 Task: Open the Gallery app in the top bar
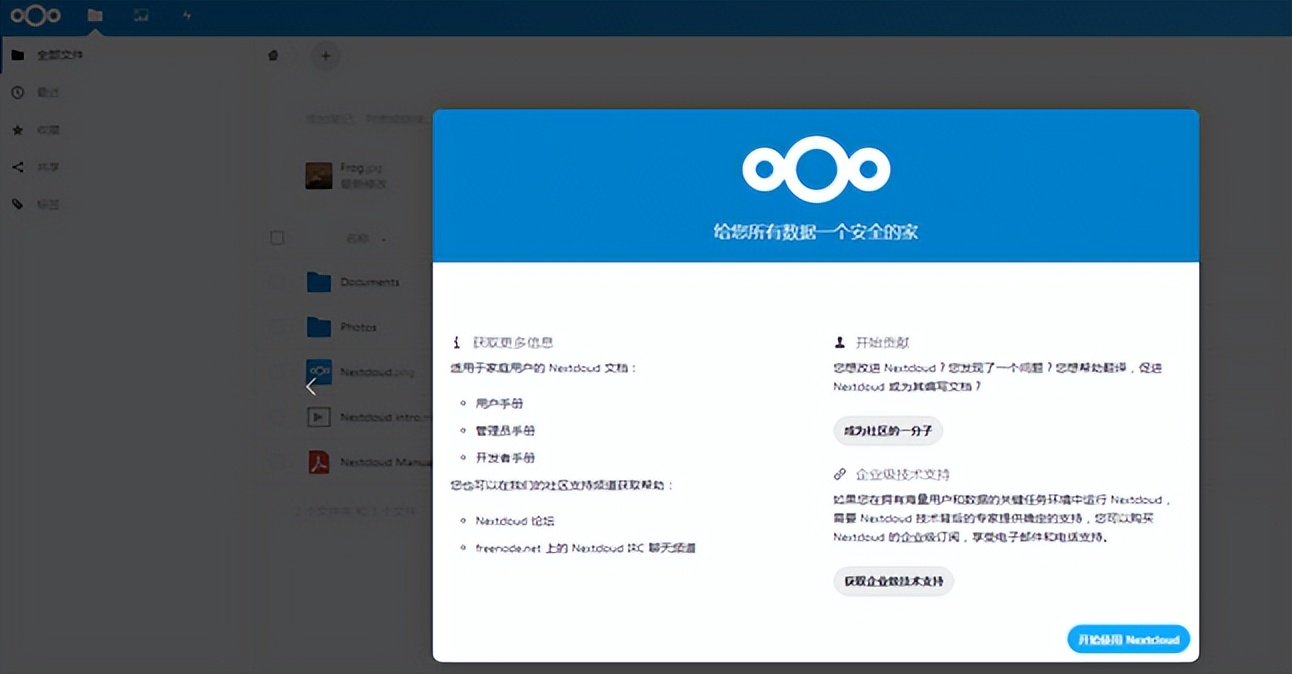[x=141, y=15]
